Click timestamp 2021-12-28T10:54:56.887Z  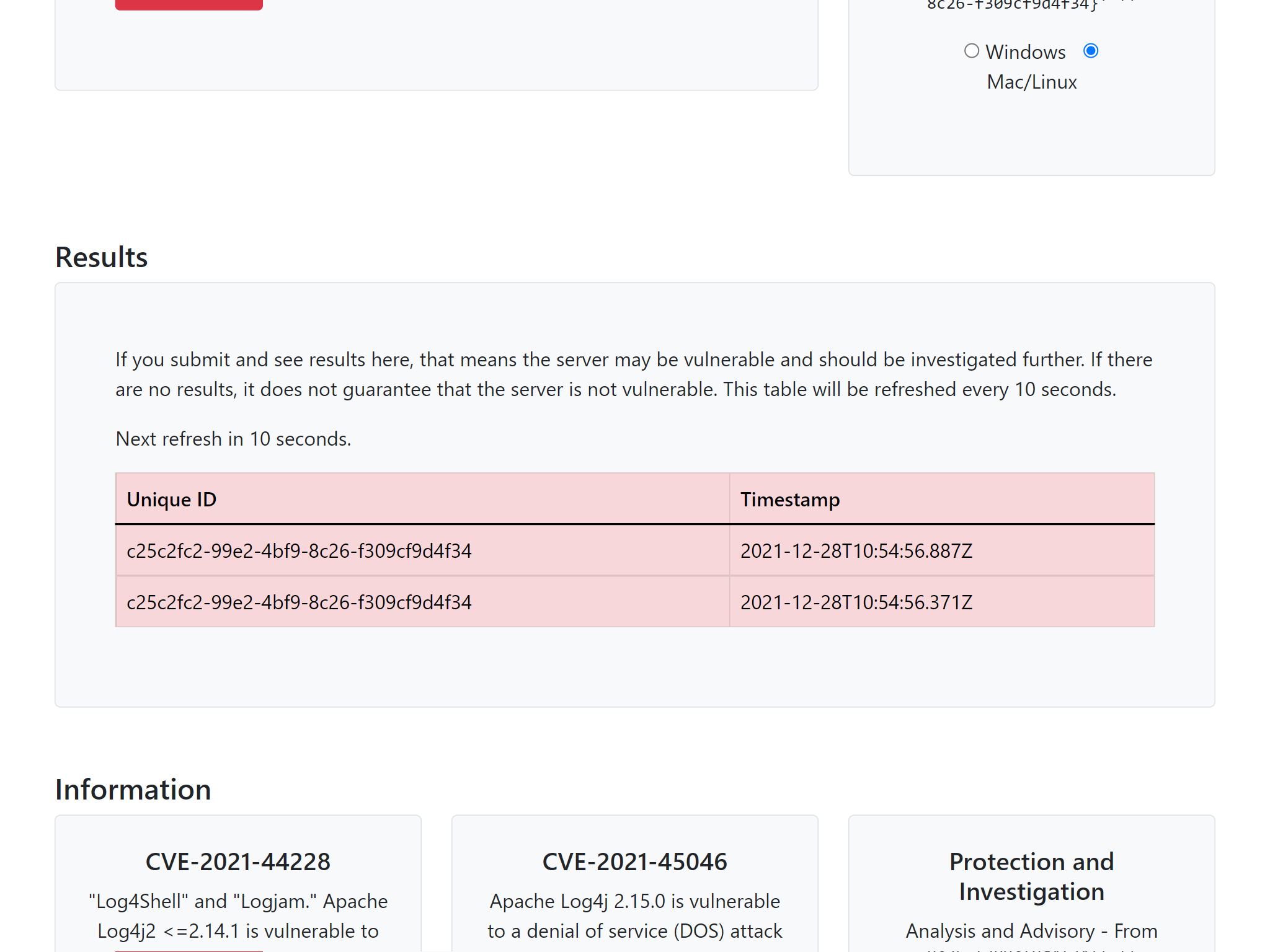[856, 550]
